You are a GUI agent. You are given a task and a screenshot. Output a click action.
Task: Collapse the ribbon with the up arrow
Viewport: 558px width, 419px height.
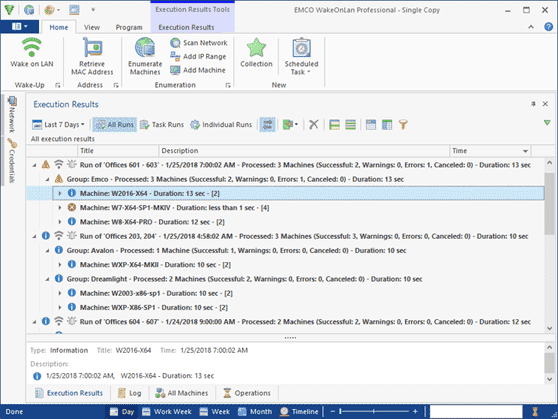tap(531, 27)
